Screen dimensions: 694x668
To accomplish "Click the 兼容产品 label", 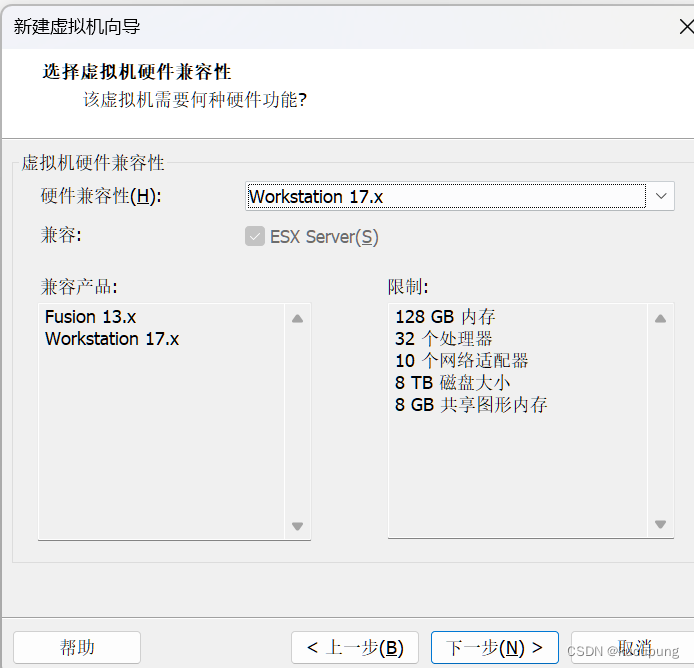I will [x=79, y=287].
